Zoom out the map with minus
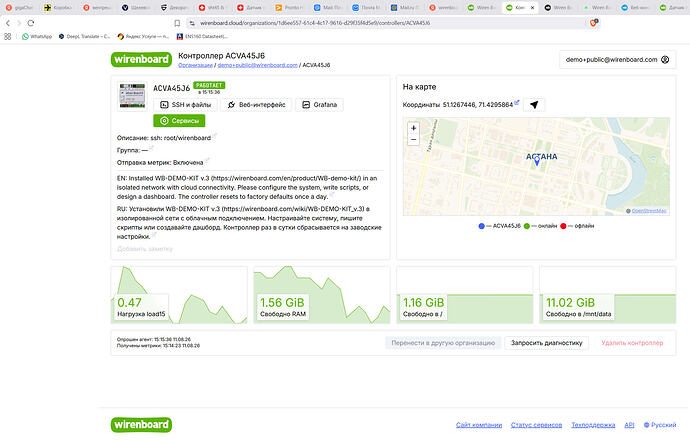The width and height of the screenshot is (690, 440). (413, 139)
